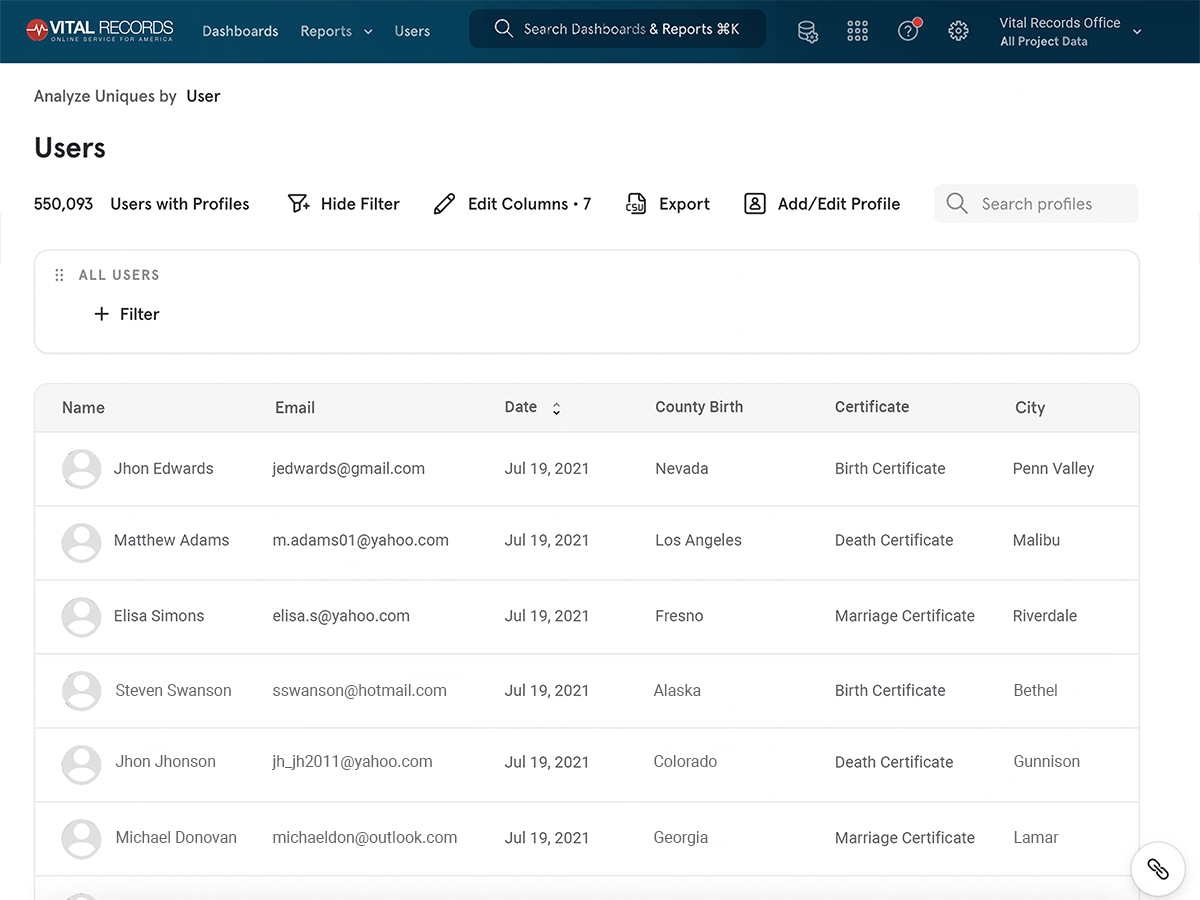
Task: Open the apps grid icon
Action: [x=857, y=31]
